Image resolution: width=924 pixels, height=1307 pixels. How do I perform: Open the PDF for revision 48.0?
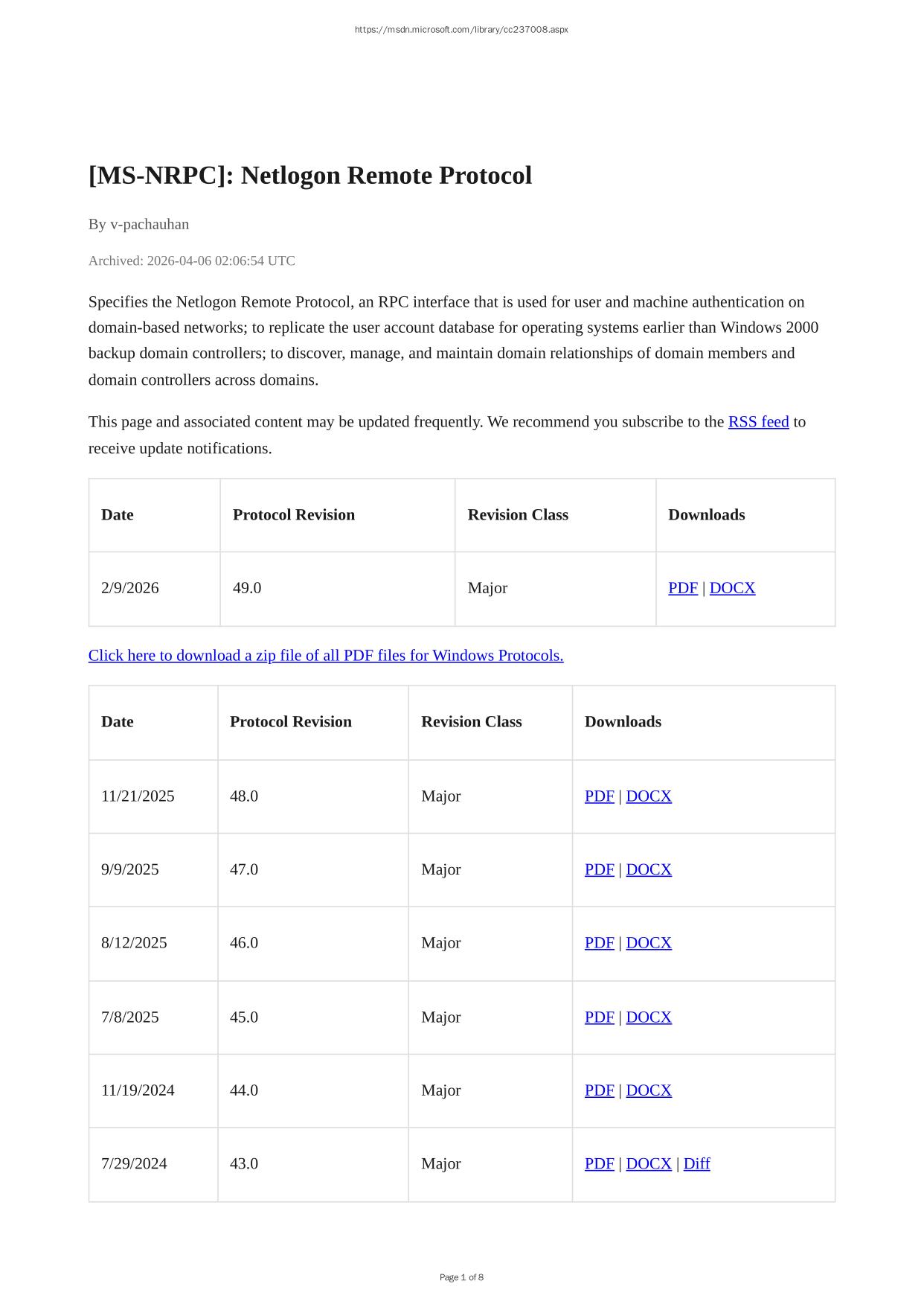coord(599,796)
